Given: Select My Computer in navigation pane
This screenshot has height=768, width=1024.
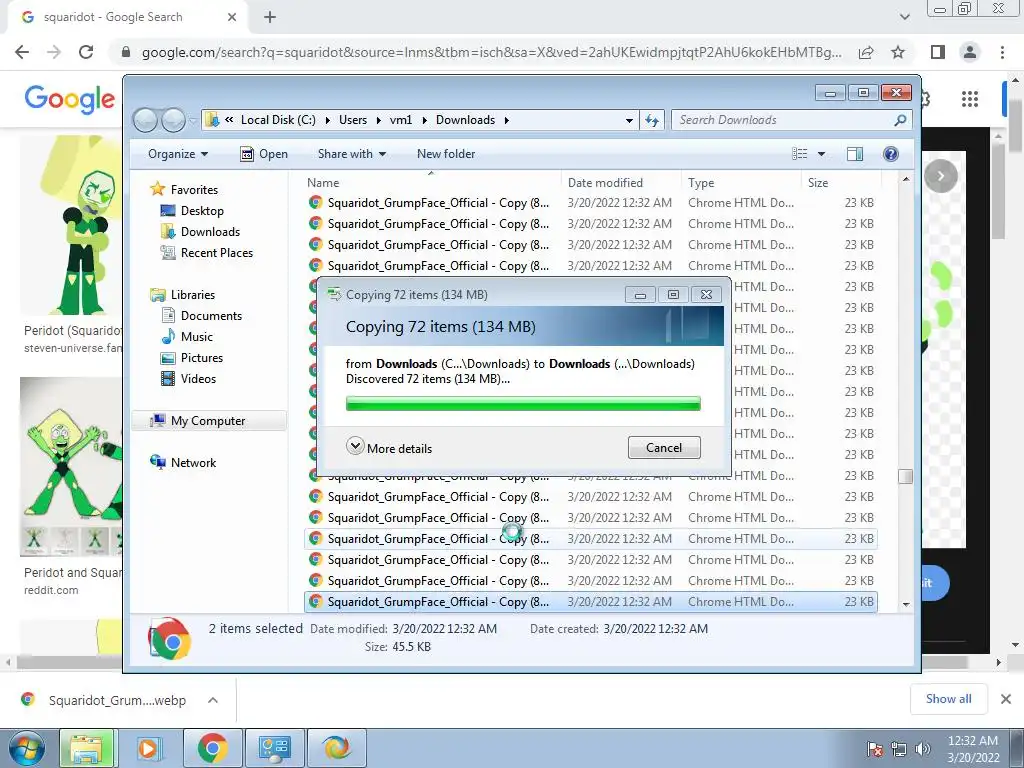Looking at the screenshot, I should point(208,421).
